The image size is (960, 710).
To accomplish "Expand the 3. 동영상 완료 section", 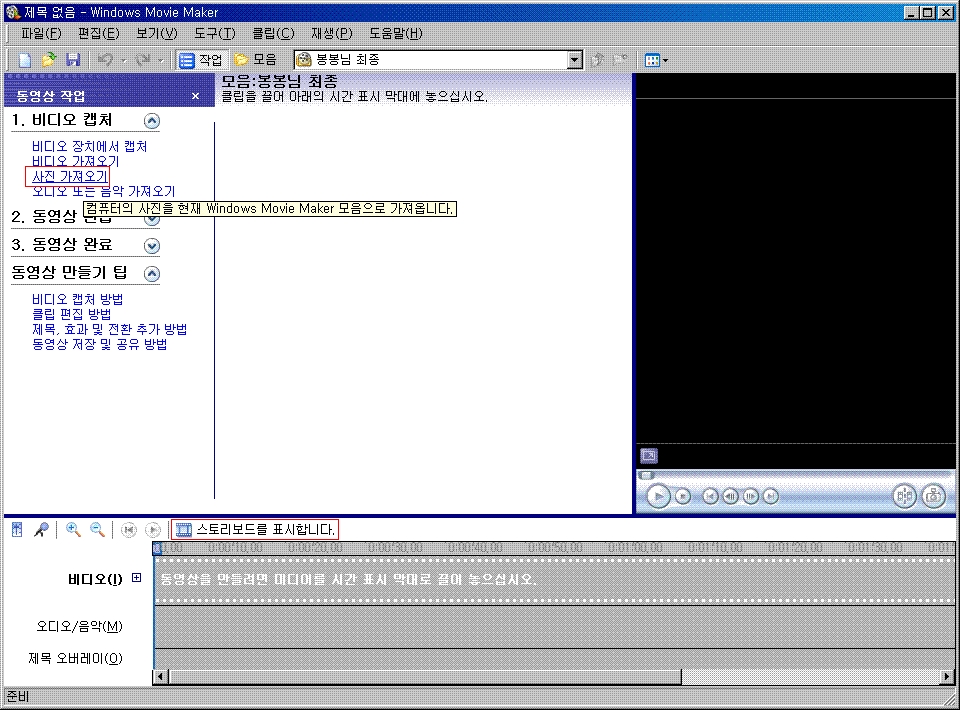I will [152, 246].
